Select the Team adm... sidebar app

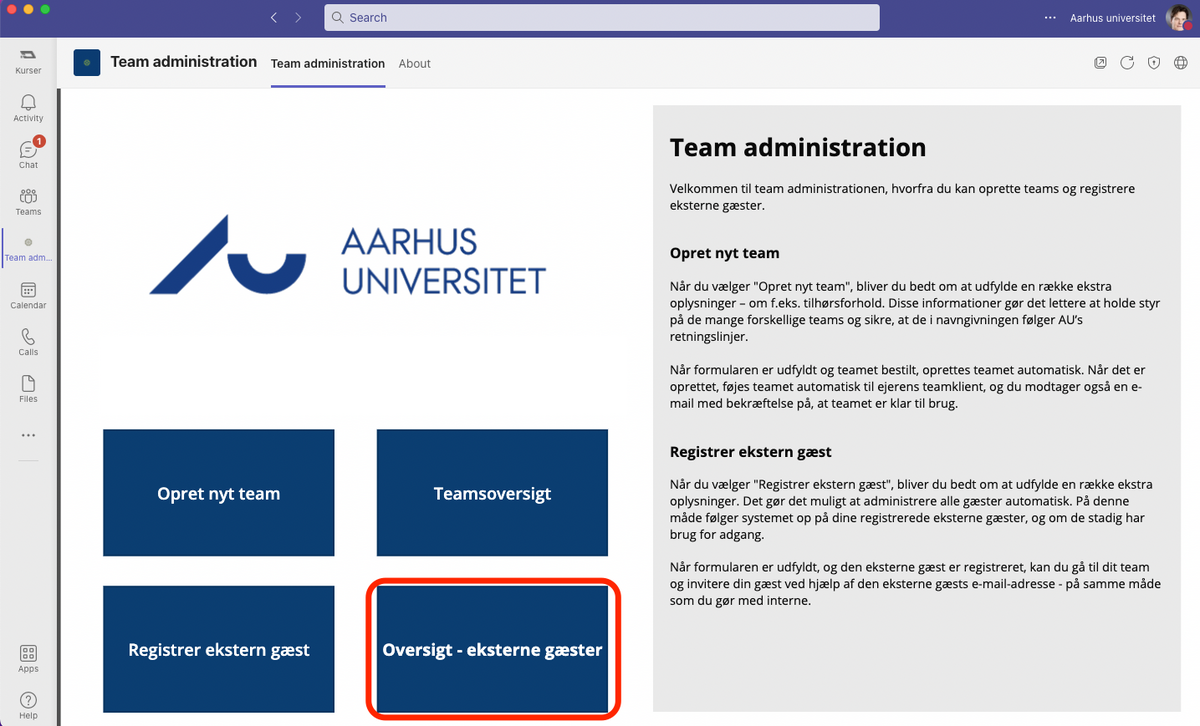(28, 248)
